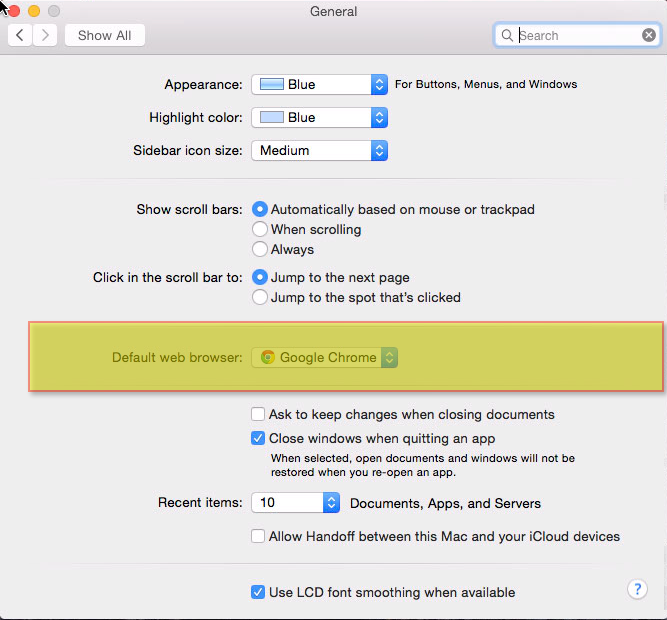Click the back navigation arrow

coord(20,35)
